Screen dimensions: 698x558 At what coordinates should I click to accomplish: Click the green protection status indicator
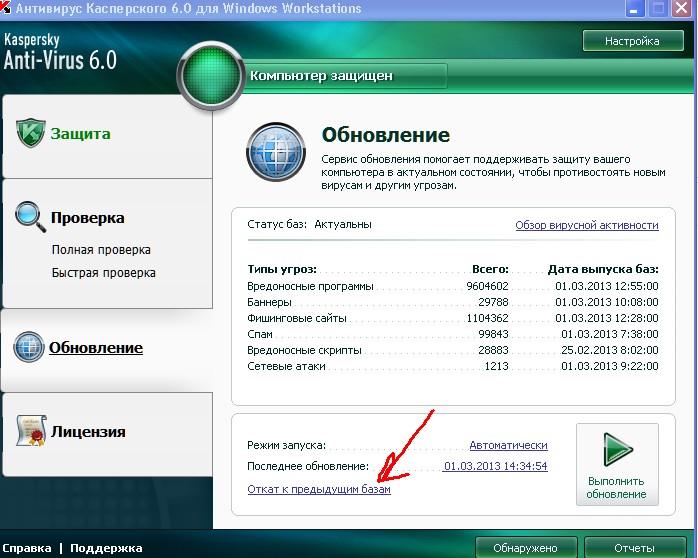(x=211, y=76)
